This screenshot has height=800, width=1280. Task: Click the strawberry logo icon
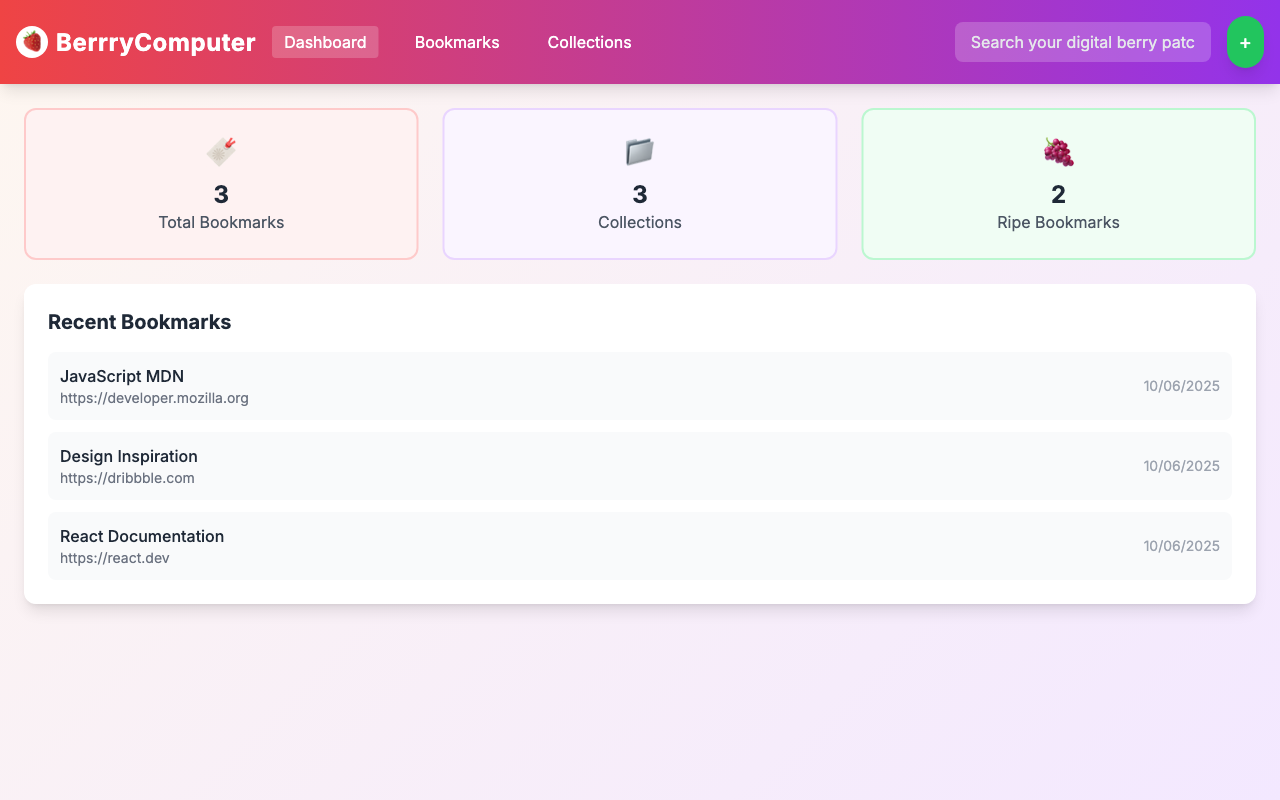coord(31,42)
